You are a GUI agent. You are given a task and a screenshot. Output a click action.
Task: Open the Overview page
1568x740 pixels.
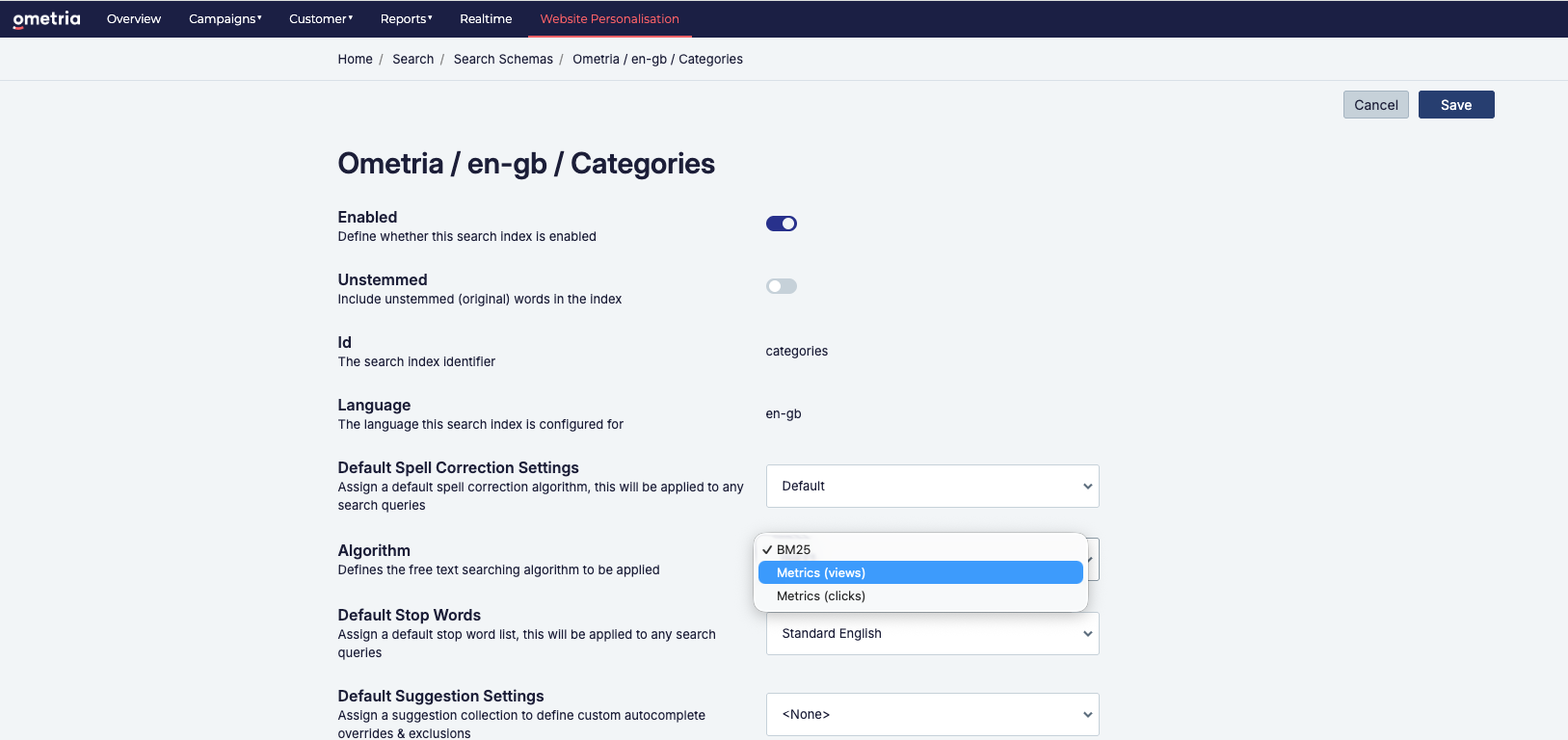134,19
